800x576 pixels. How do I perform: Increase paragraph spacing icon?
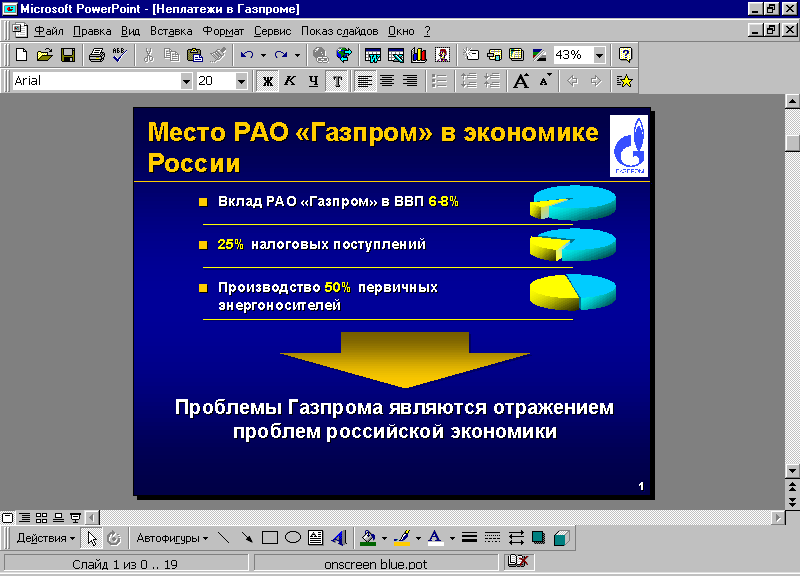[x=468, y=81]
